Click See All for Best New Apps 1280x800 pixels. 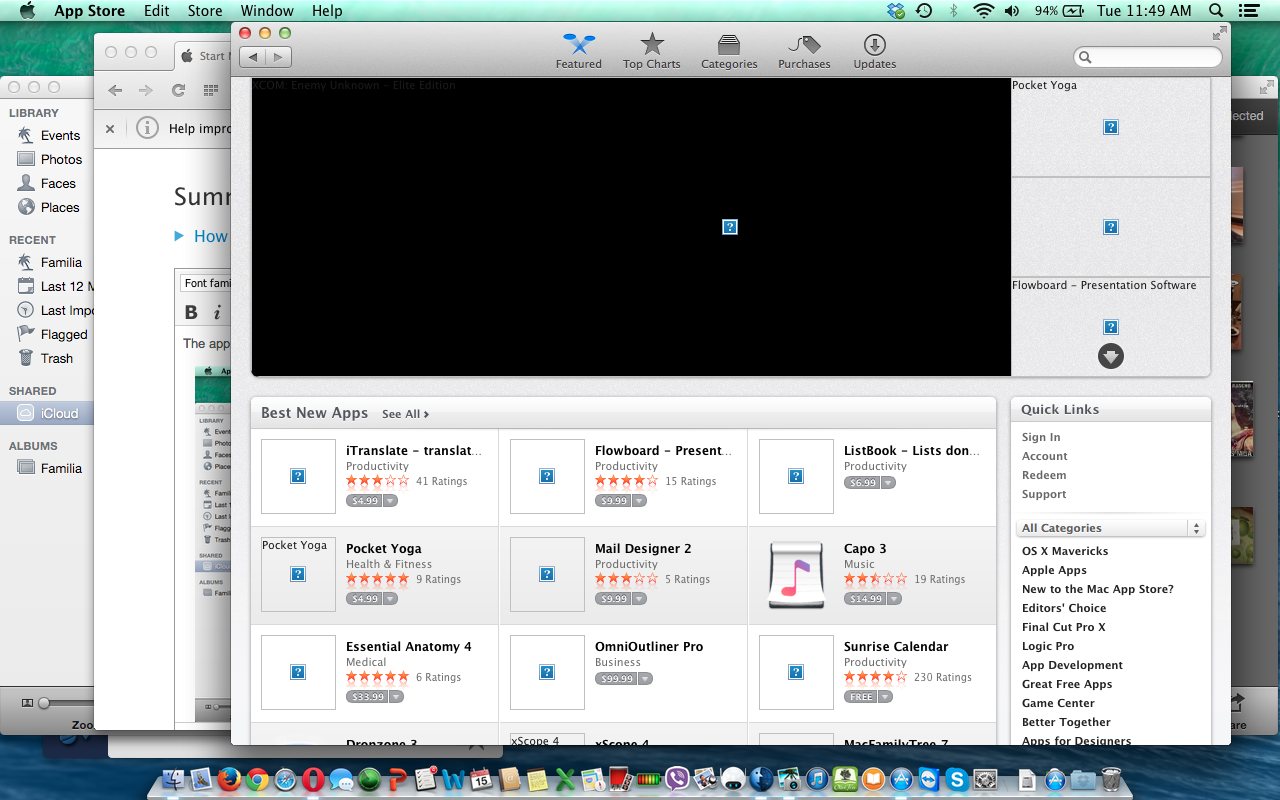(405, 414)
